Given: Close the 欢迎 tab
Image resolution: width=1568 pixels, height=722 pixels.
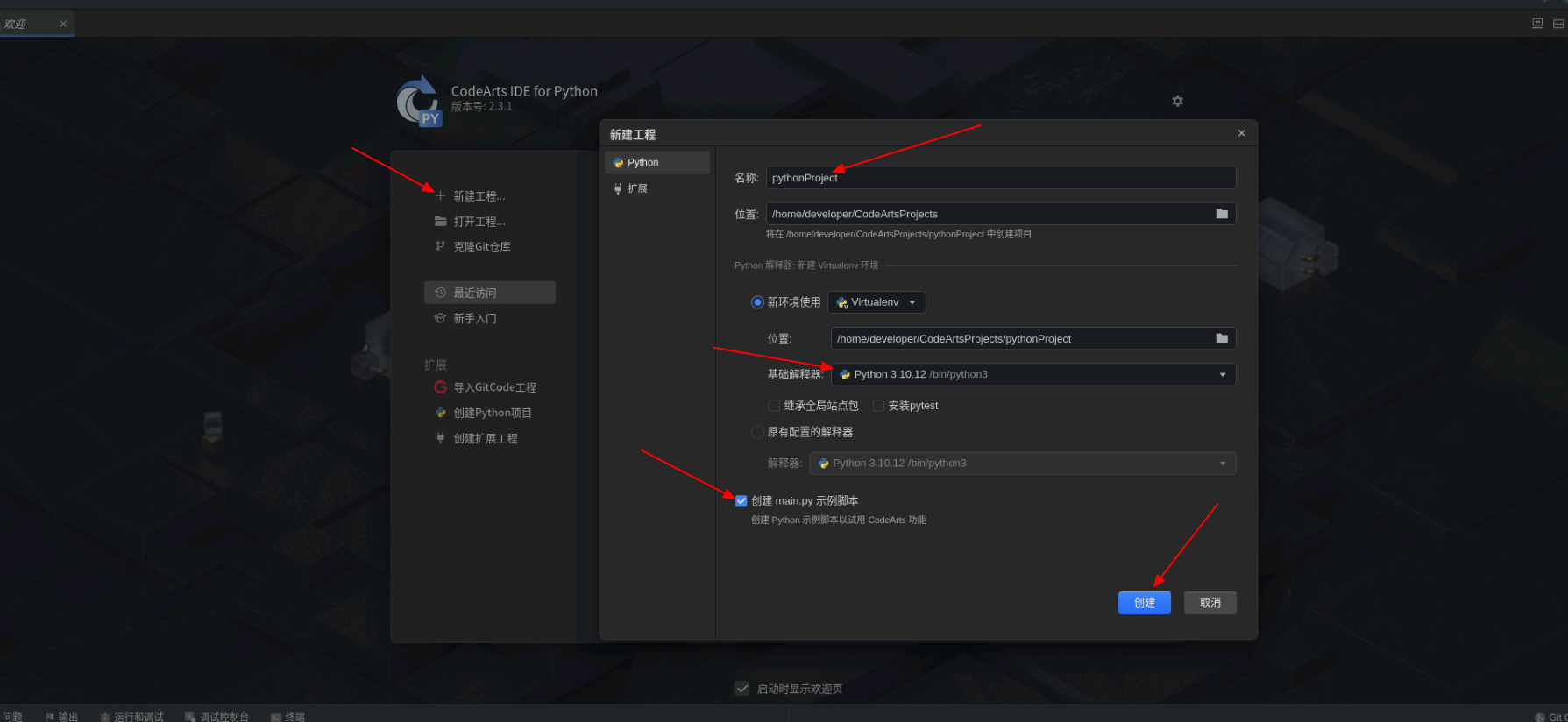Looking at the screenshot, I should (63, 24).
